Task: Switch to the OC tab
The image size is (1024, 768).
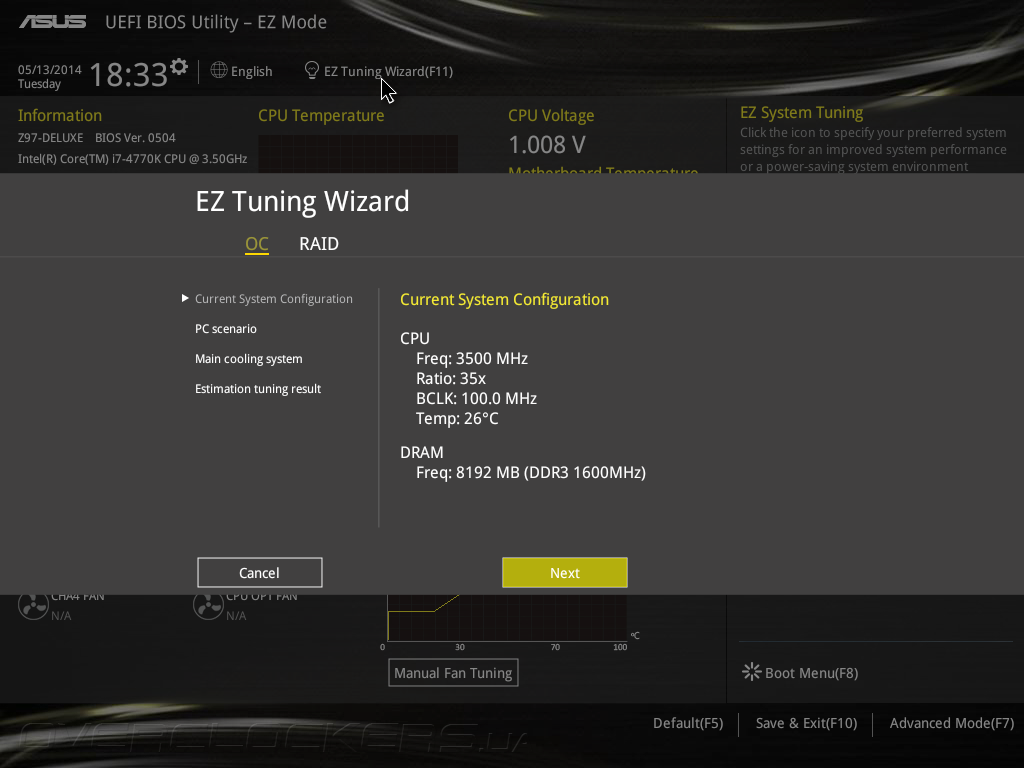Action: pyautogui.click(x=257, y=244)
